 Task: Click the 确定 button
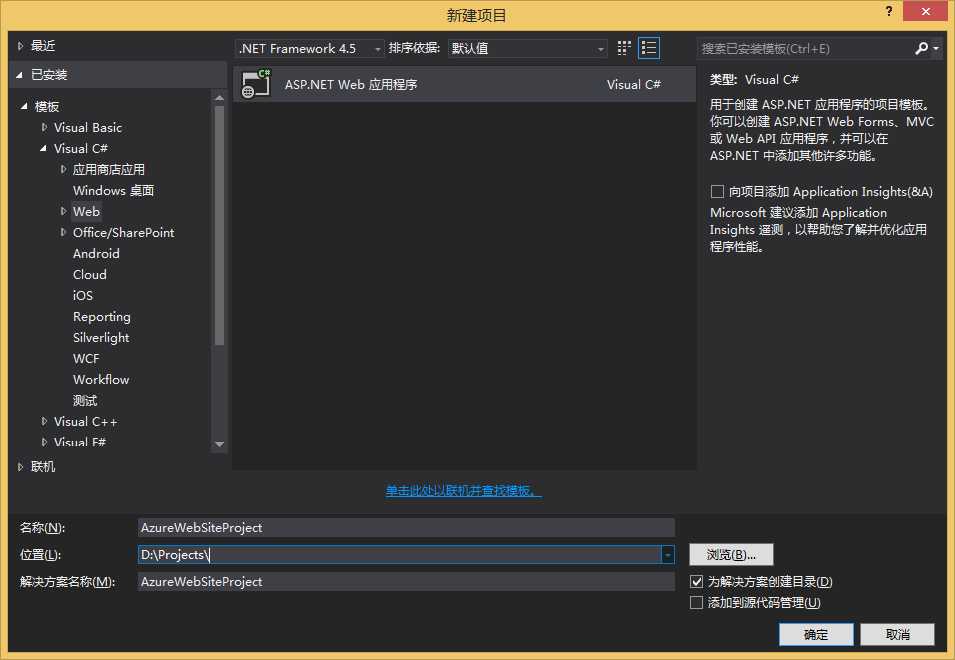coord(816,634)
